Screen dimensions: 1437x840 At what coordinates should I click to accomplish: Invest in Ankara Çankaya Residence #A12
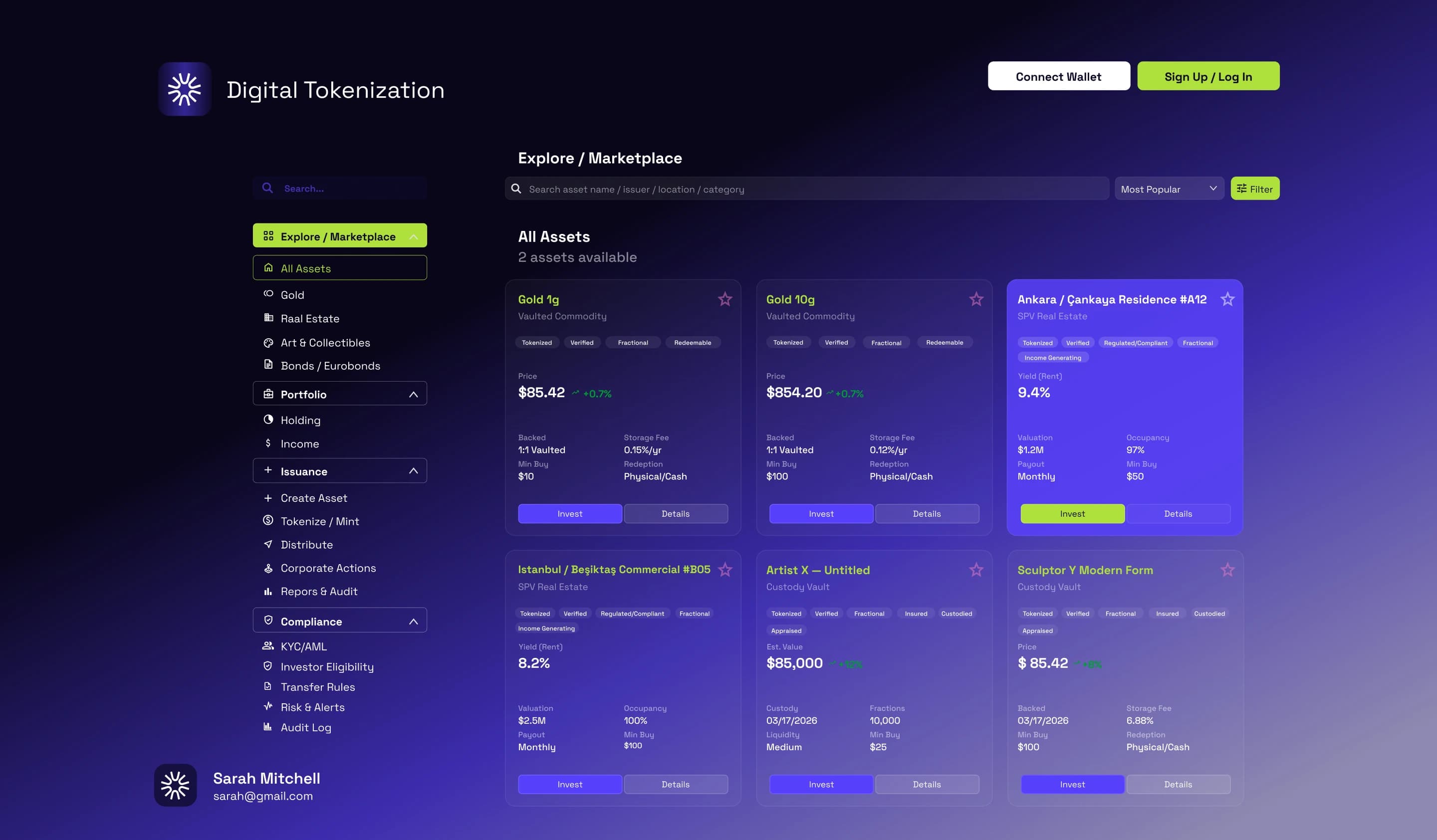(1073, 513)
